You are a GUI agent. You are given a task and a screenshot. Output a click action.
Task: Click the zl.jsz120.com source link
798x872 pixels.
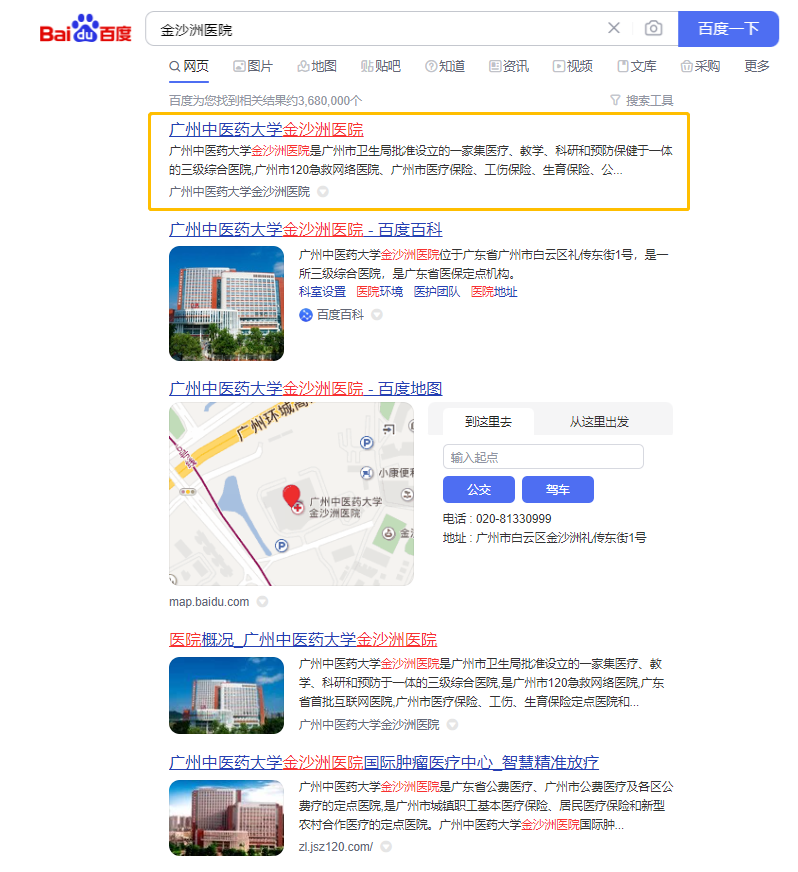coord(336,847)
